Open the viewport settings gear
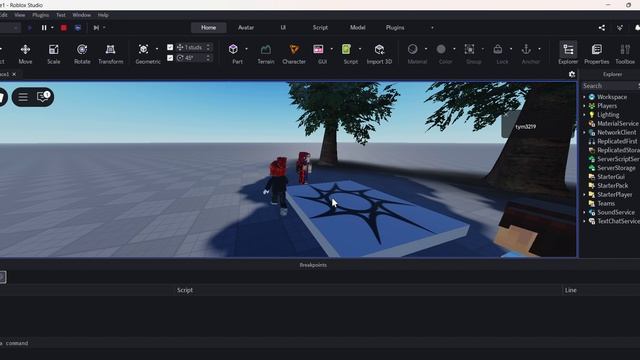The width and height of the screenshot is (640, 360). [x=572, y=74]
